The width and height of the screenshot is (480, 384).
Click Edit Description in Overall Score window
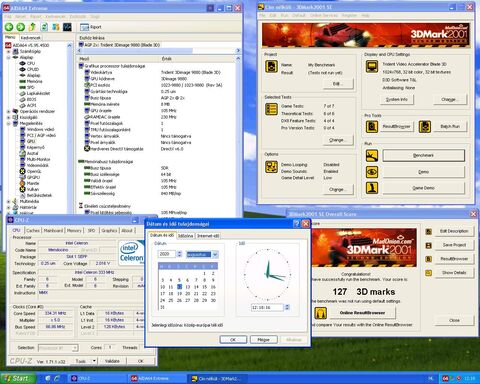click(x=454, y=231)
